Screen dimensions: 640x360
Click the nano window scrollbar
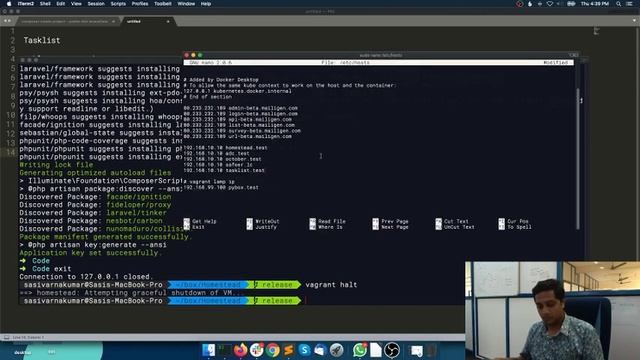coord(578,159)
